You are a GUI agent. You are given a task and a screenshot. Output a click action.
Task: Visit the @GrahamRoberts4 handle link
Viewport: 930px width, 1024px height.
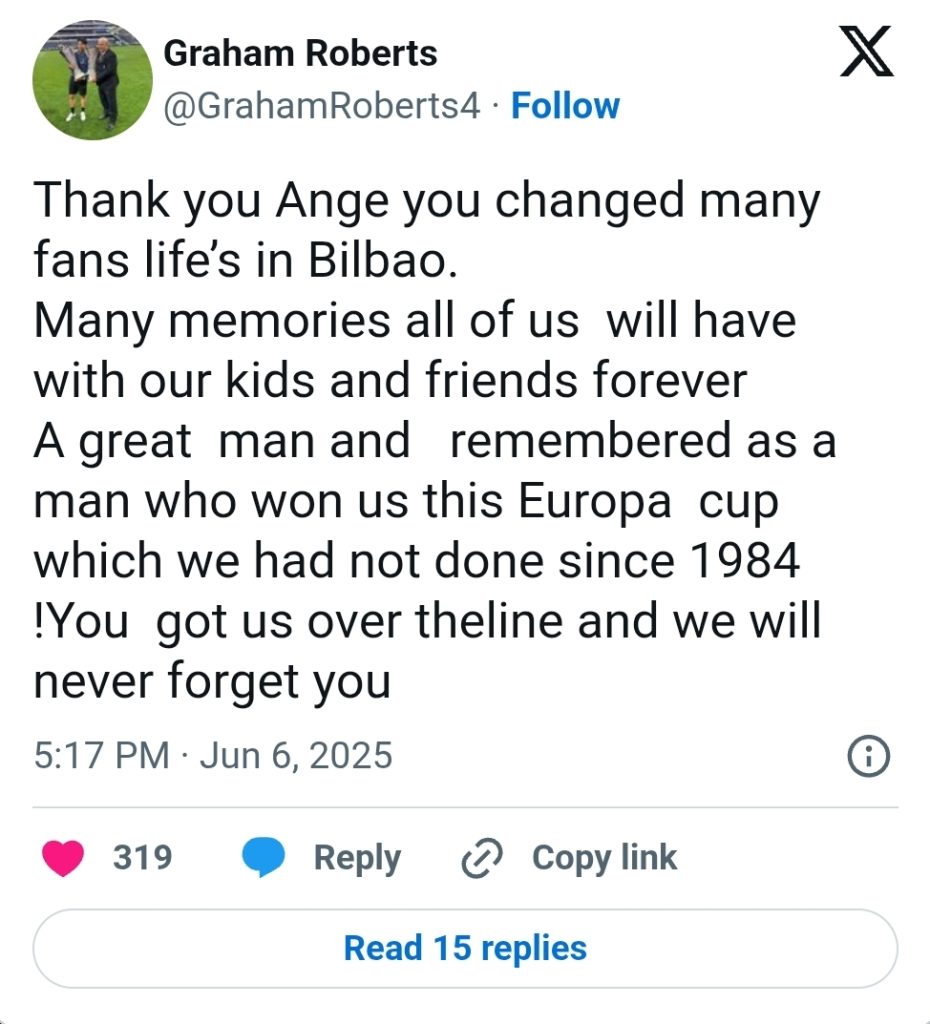pyautogui.click(x=322, y=106)
